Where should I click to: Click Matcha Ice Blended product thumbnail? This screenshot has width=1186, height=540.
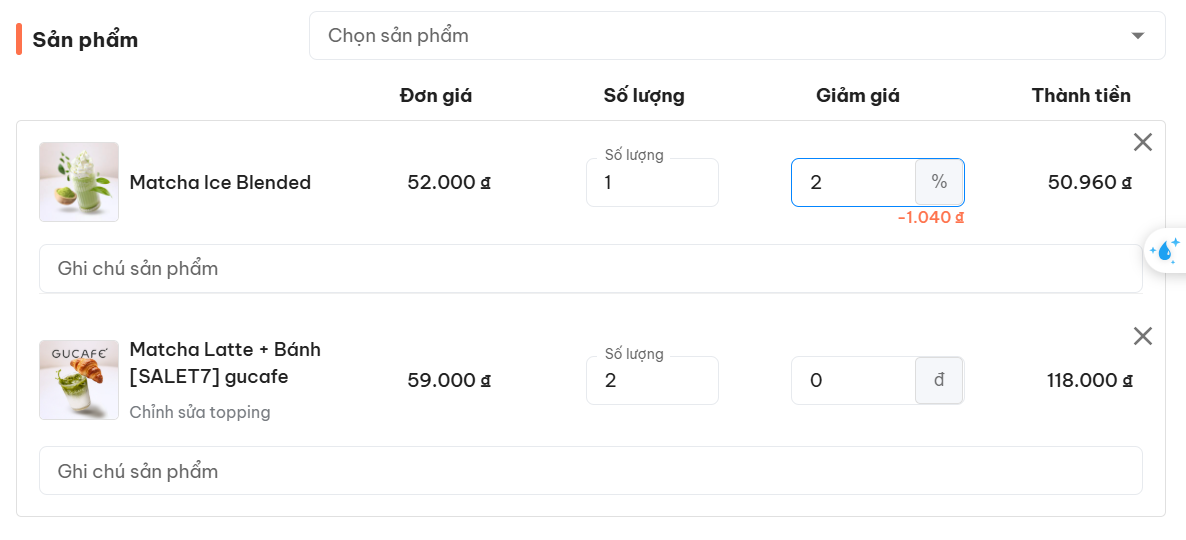coord(79,182)
